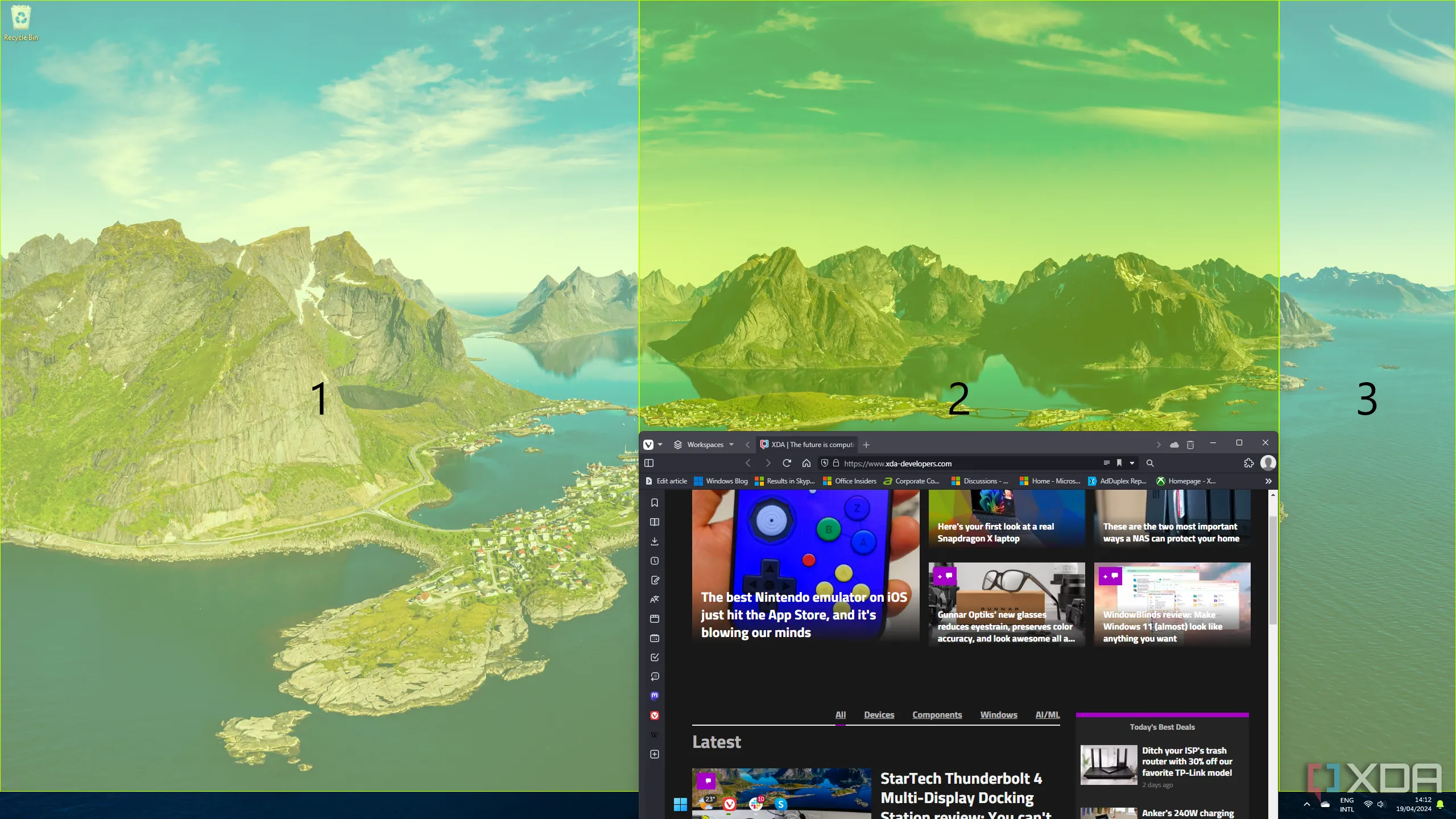
Task: Switch to the Components category tab
Action: pos(937,715)
